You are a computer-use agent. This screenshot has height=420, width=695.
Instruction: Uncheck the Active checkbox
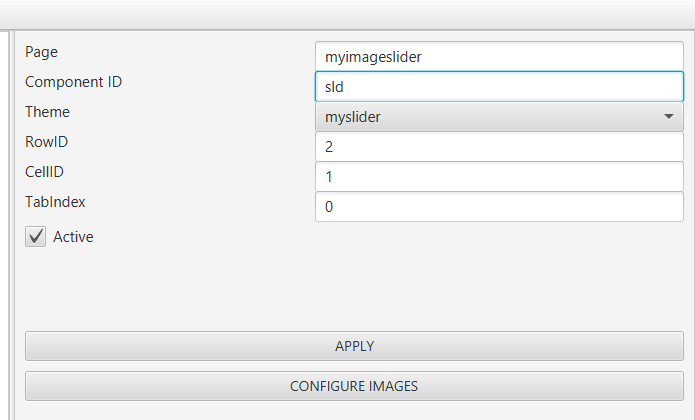(x=36, y=237)
